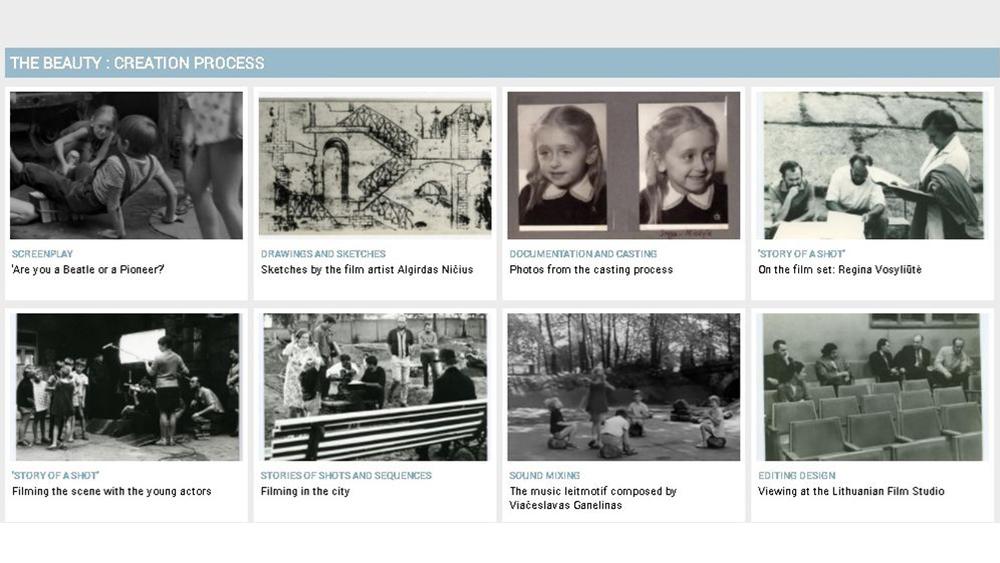Click 'Filming in the city' caption
This screenshot has height=563, width=1000.
(305, 491)
